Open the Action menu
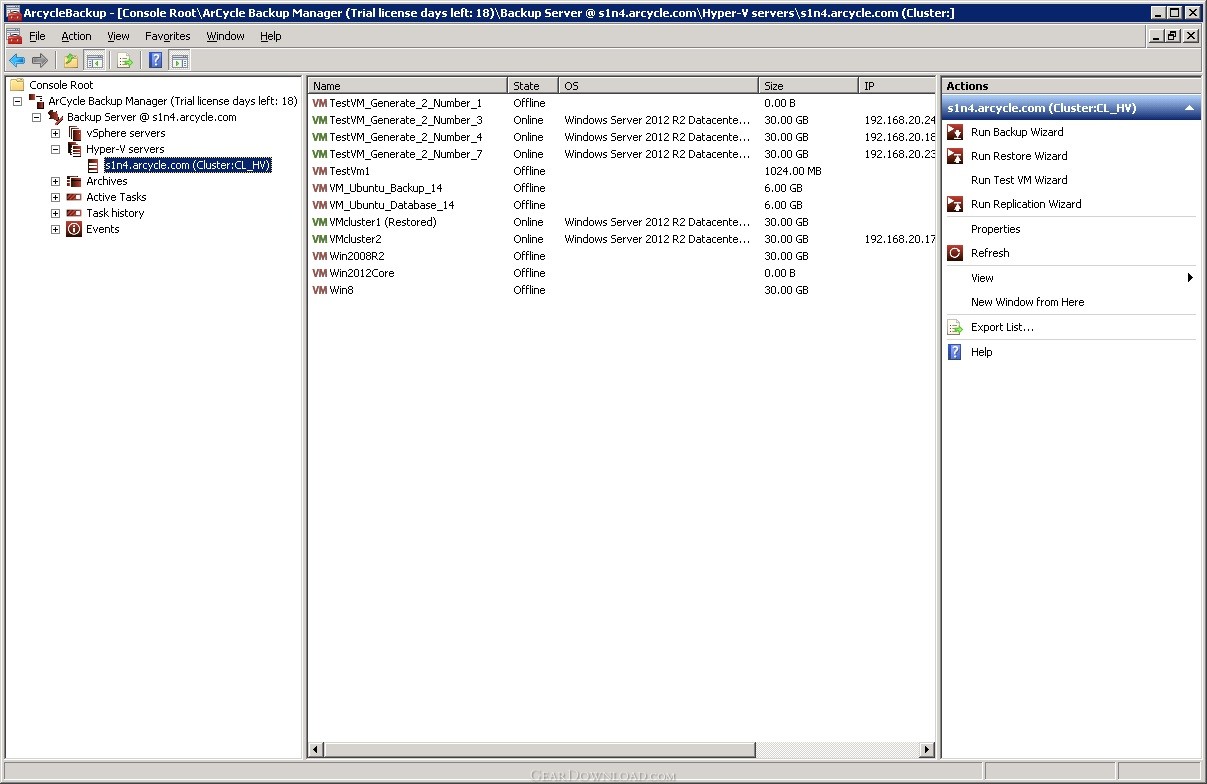The image size is (1207, 784). (x=76, y=36)
